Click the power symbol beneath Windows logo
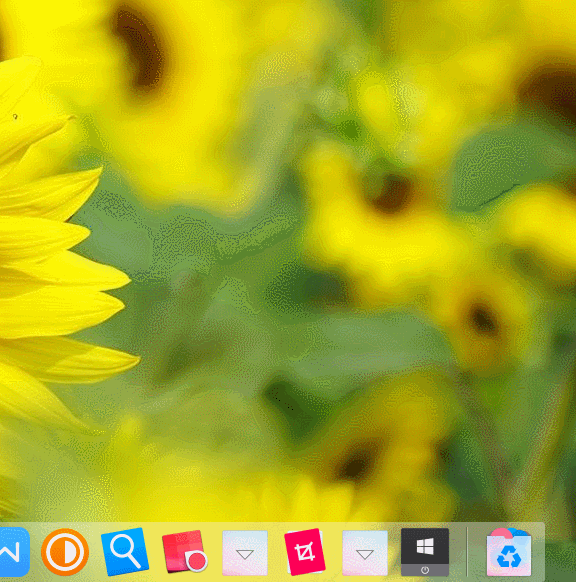576x582 pixels. click(425, 570)
